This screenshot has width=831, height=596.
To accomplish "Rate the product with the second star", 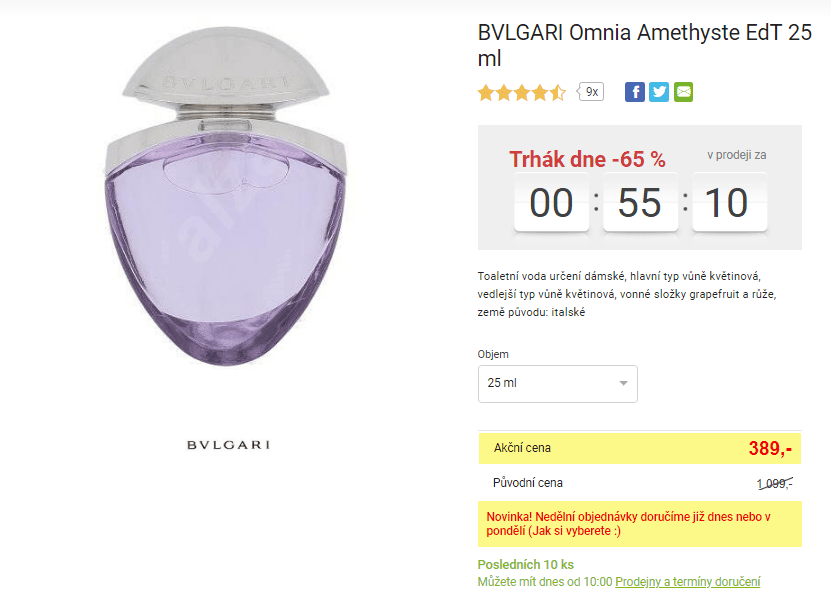I will [x=506, y=91].
